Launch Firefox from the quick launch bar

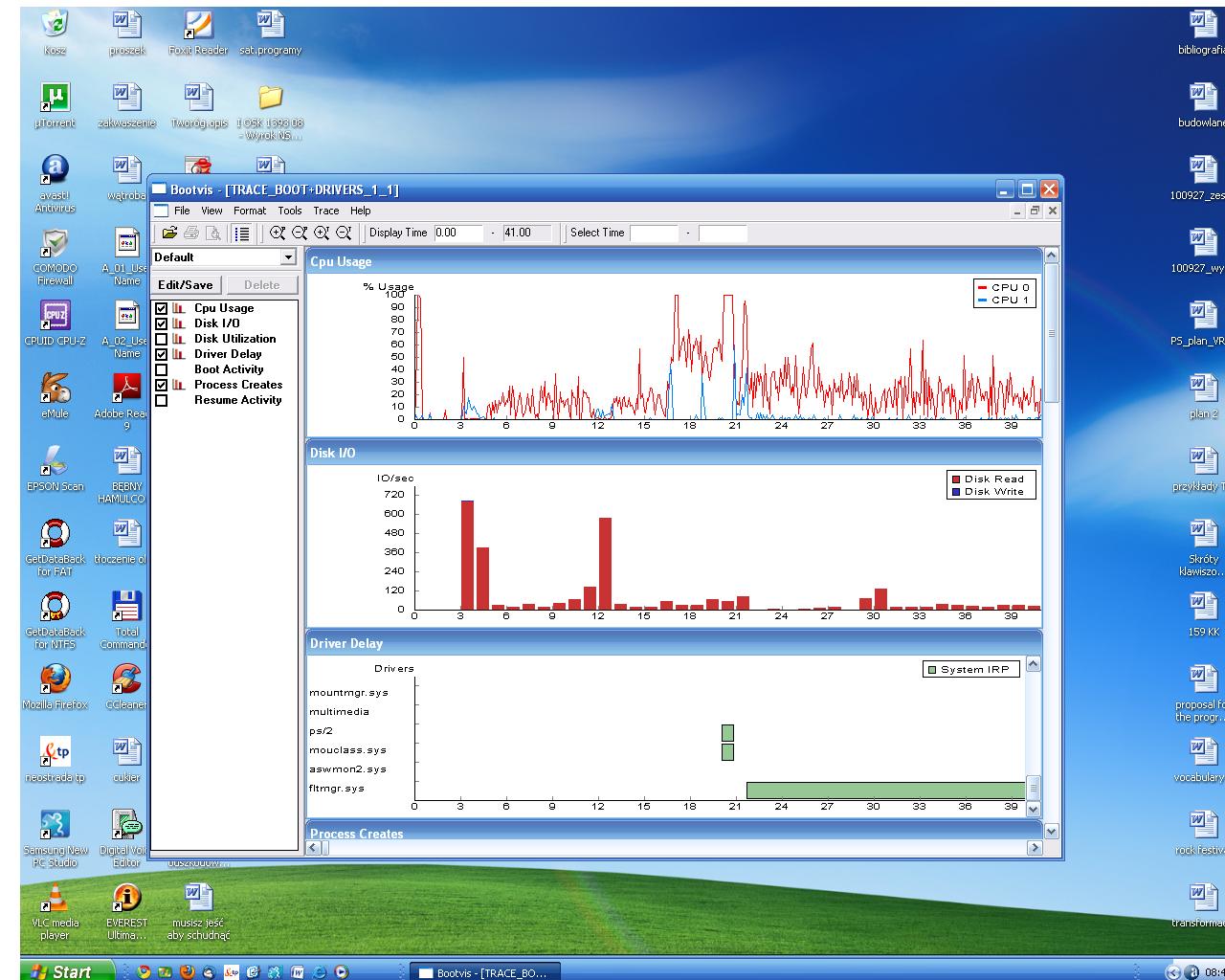point(188,971)
